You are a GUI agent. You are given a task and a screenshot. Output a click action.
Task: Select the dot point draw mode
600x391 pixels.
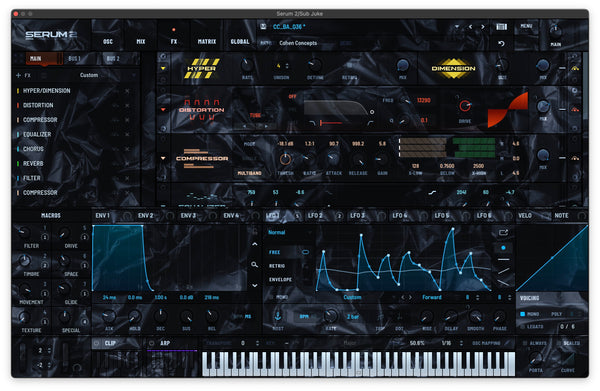coord(503,248)
